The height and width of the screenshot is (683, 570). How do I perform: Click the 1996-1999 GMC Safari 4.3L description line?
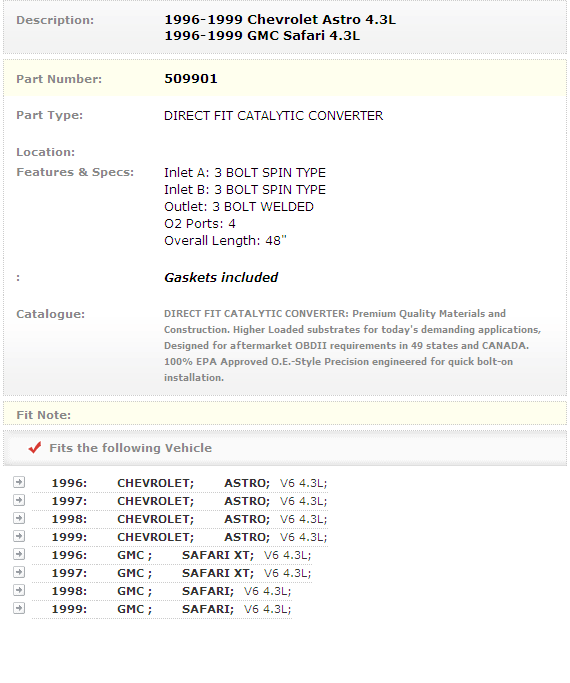(x=262, y=36)
